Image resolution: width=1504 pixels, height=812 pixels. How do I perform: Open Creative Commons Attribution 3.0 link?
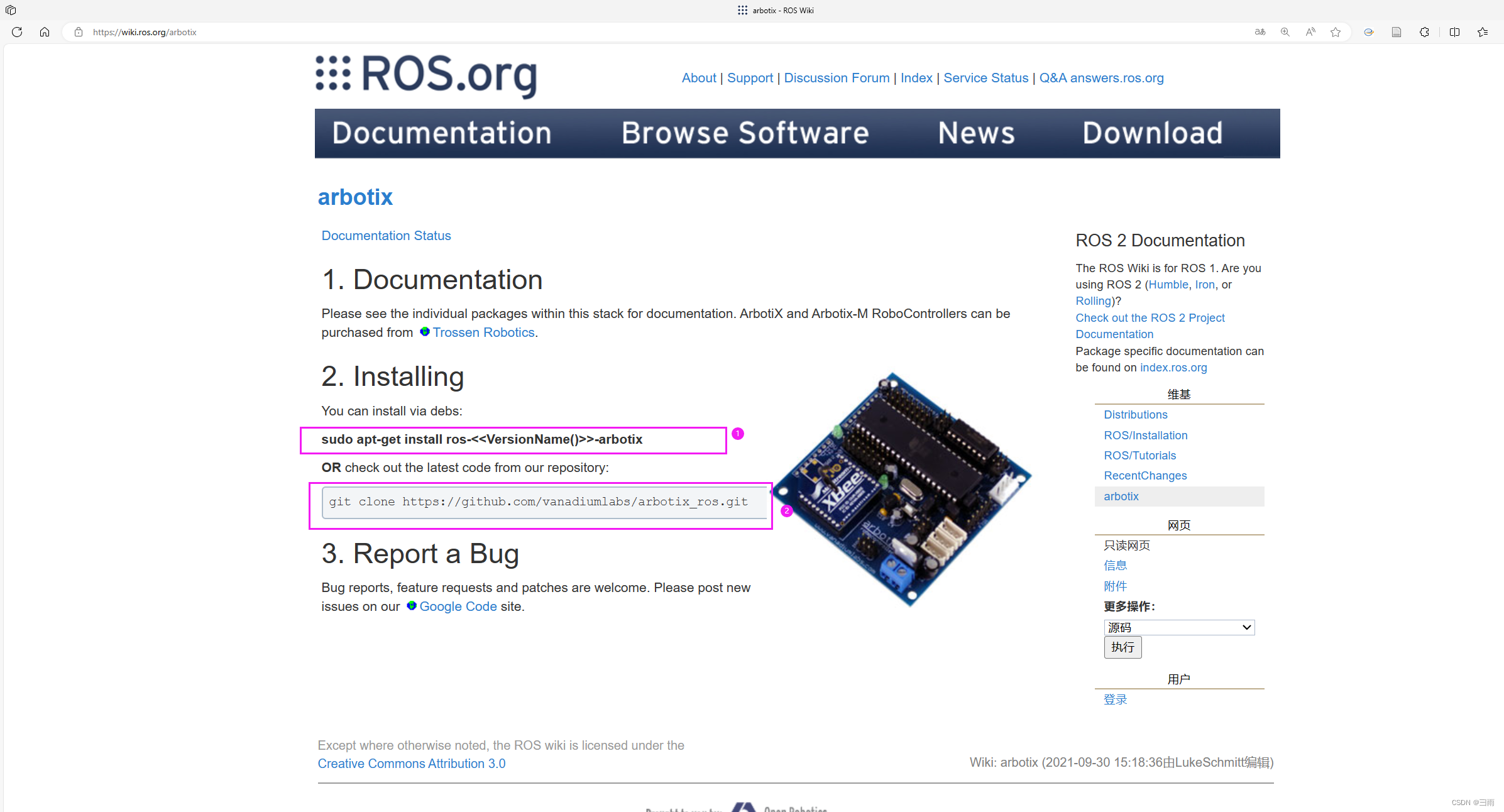click(412, 764)
